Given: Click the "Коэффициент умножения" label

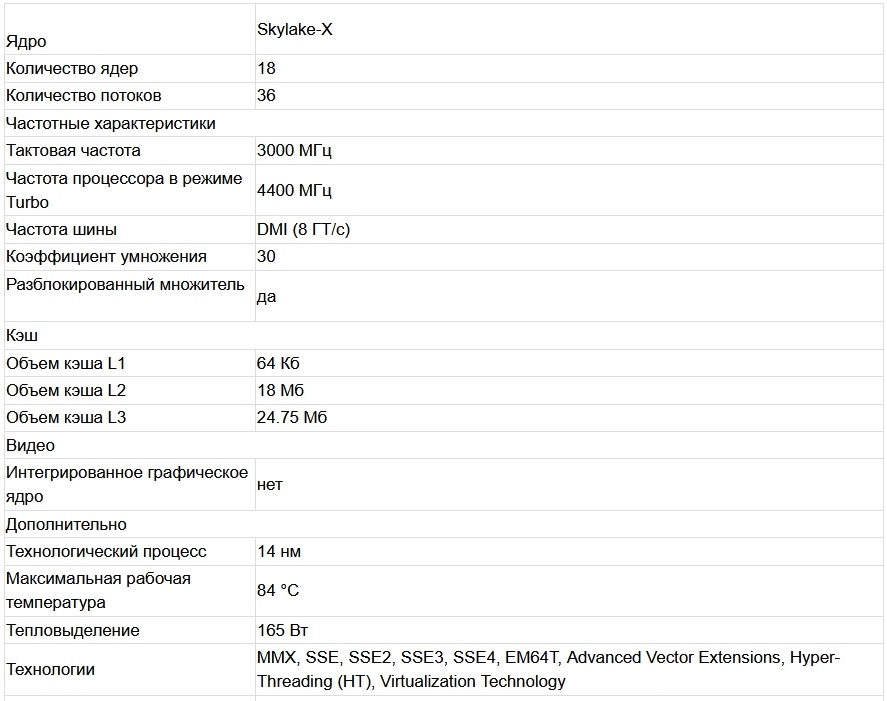Looking at the screenshot, I should point(106,257).
